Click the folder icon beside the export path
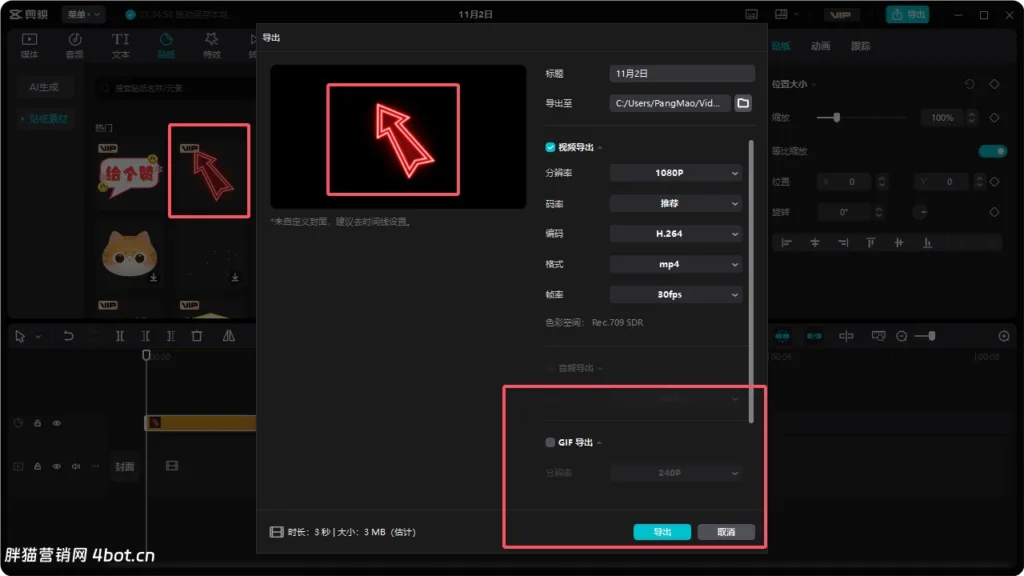Image resolution: width=1024 pixels, height=576 pixels. (x=742, y=102)
